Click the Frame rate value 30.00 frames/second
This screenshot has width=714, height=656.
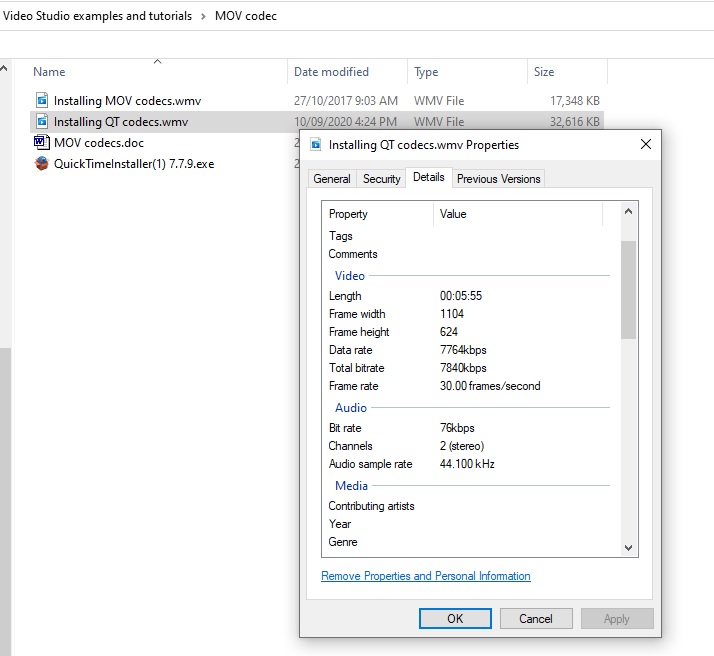(x=490, y=386)
